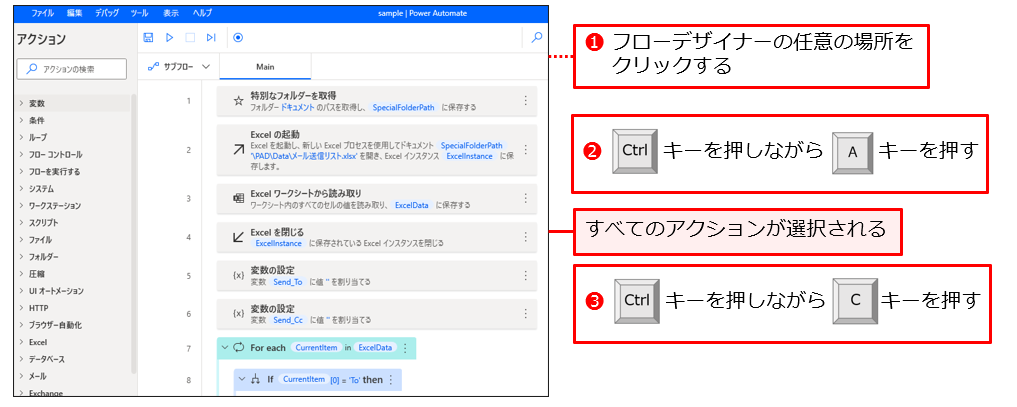Click star icon of 特別なフォルダーを取得 action
This screenshot has width=1017, height=407.
tap(238, 101)
